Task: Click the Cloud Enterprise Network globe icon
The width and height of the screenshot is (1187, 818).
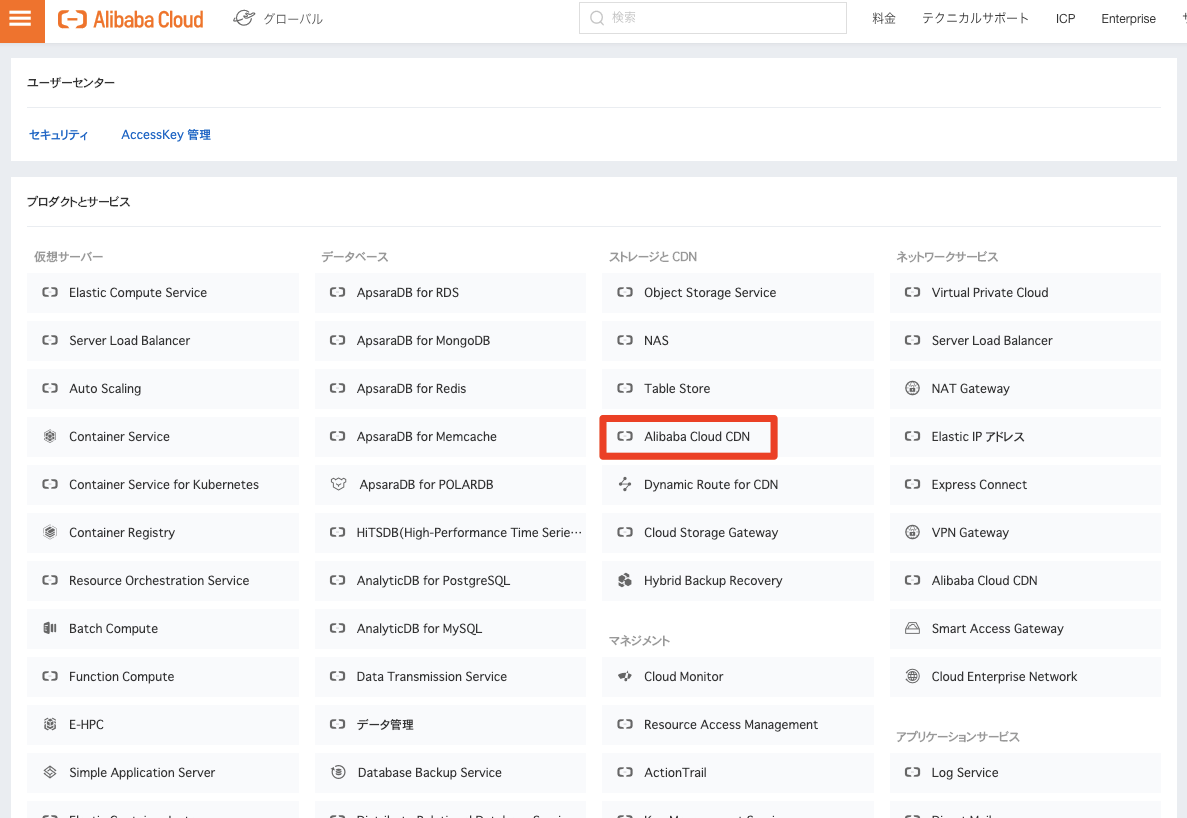Action: click(912, 676)
